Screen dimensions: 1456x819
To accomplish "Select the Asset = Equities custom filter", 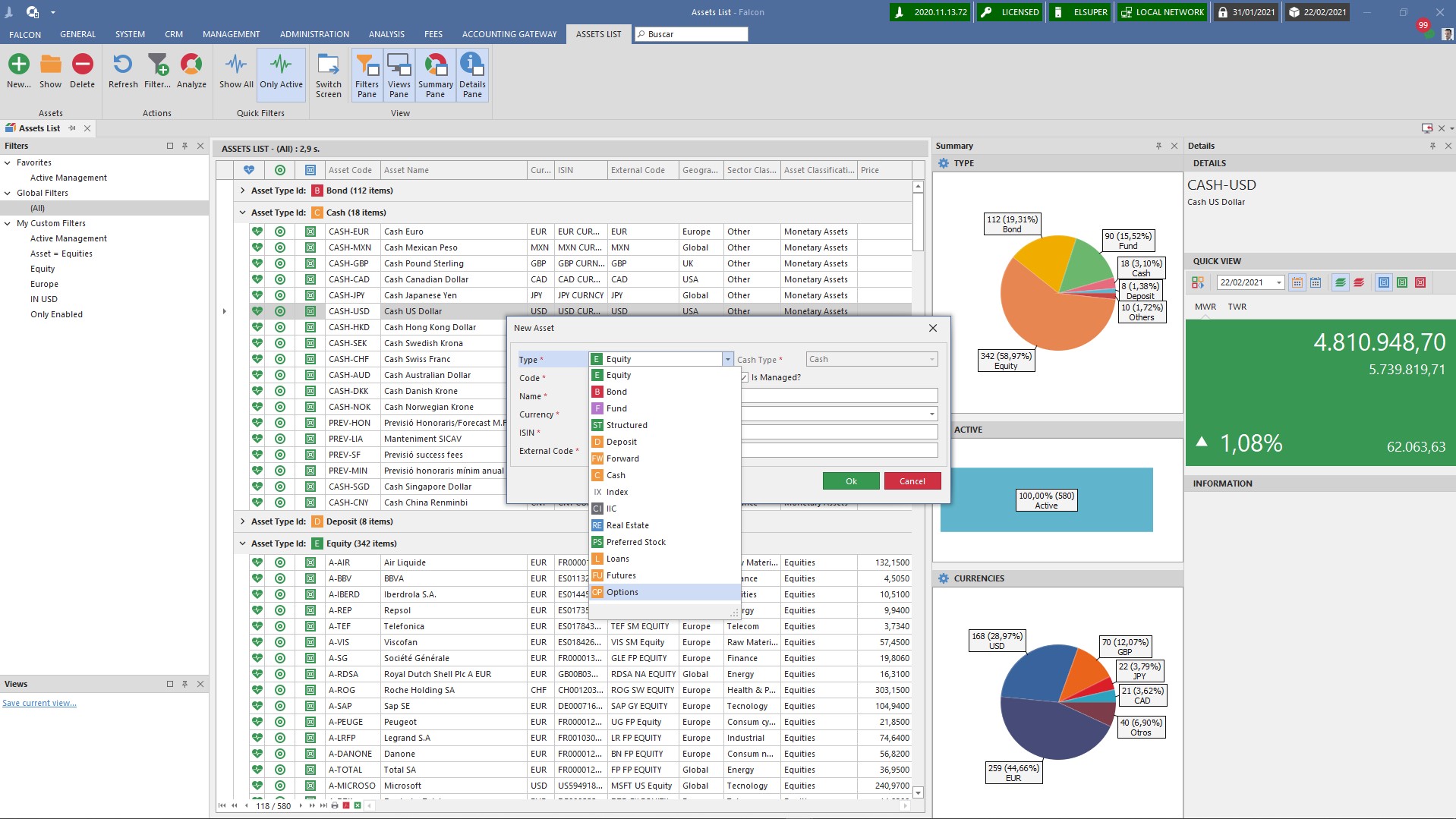I will pos(61,254).
